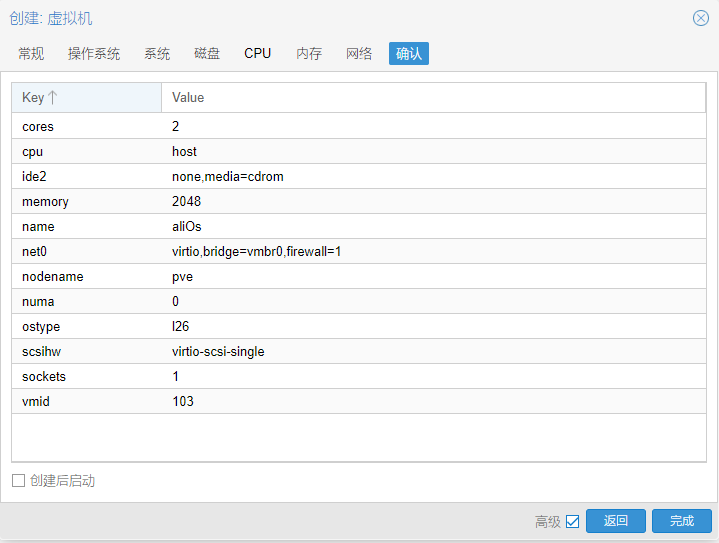Click the vmid 103 row
719x543 pixels.
point(358,401)
